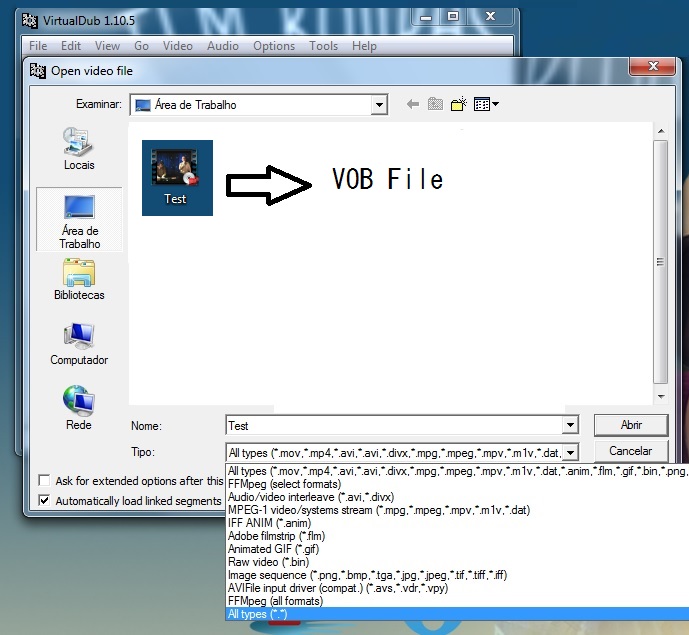Choose FFMpeg (all formats) type
689x635 pixels.
click(457, 601)
